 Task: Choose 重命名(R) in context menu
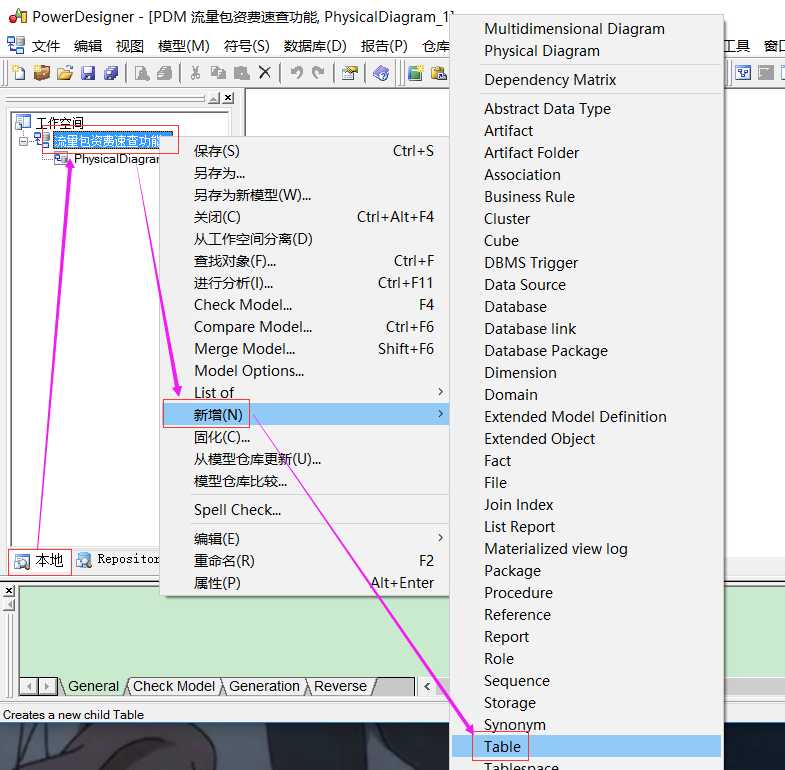[306, 561]
